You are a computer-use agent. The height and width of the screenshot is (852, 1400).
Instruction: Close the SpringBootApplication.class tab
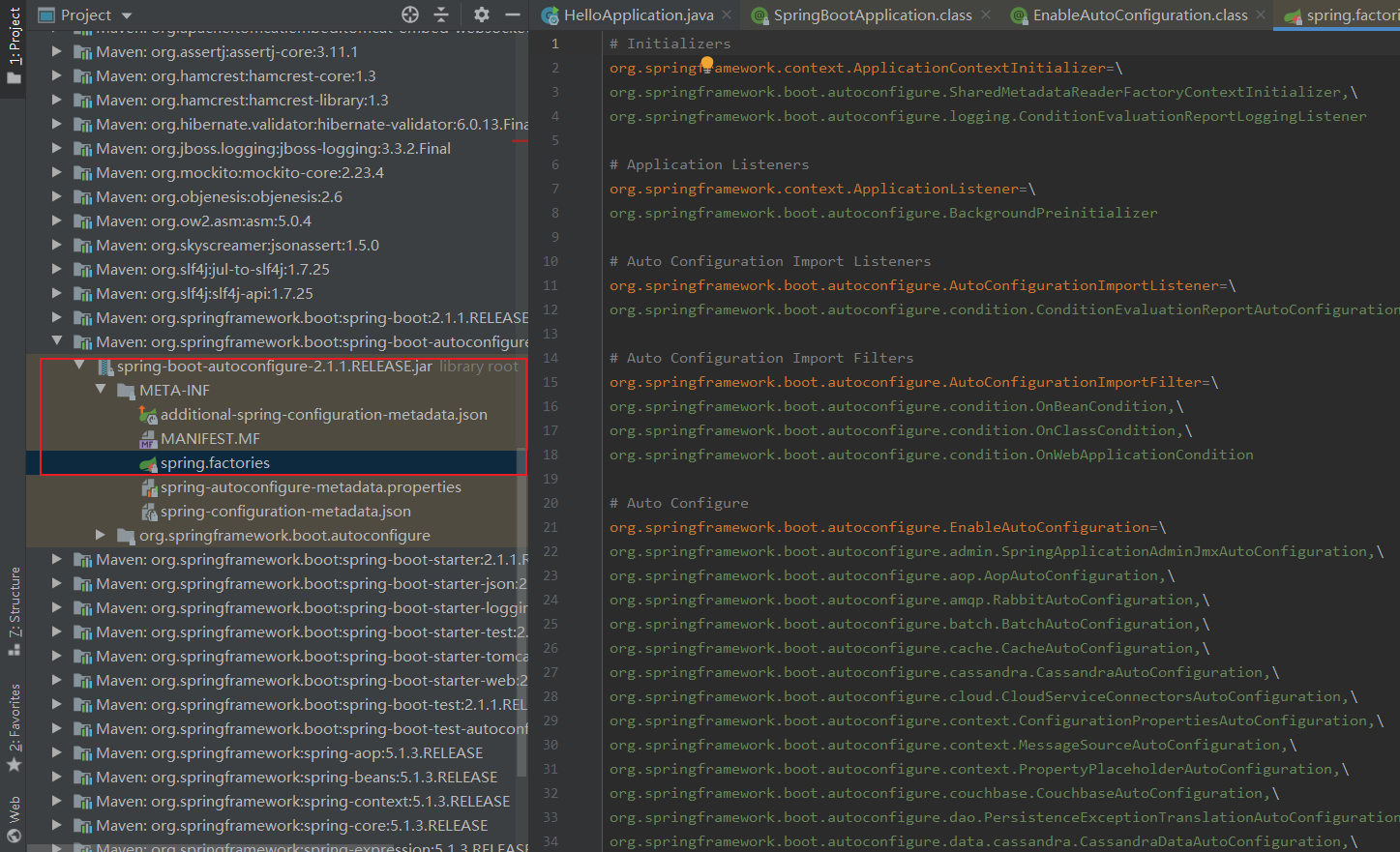986,15
